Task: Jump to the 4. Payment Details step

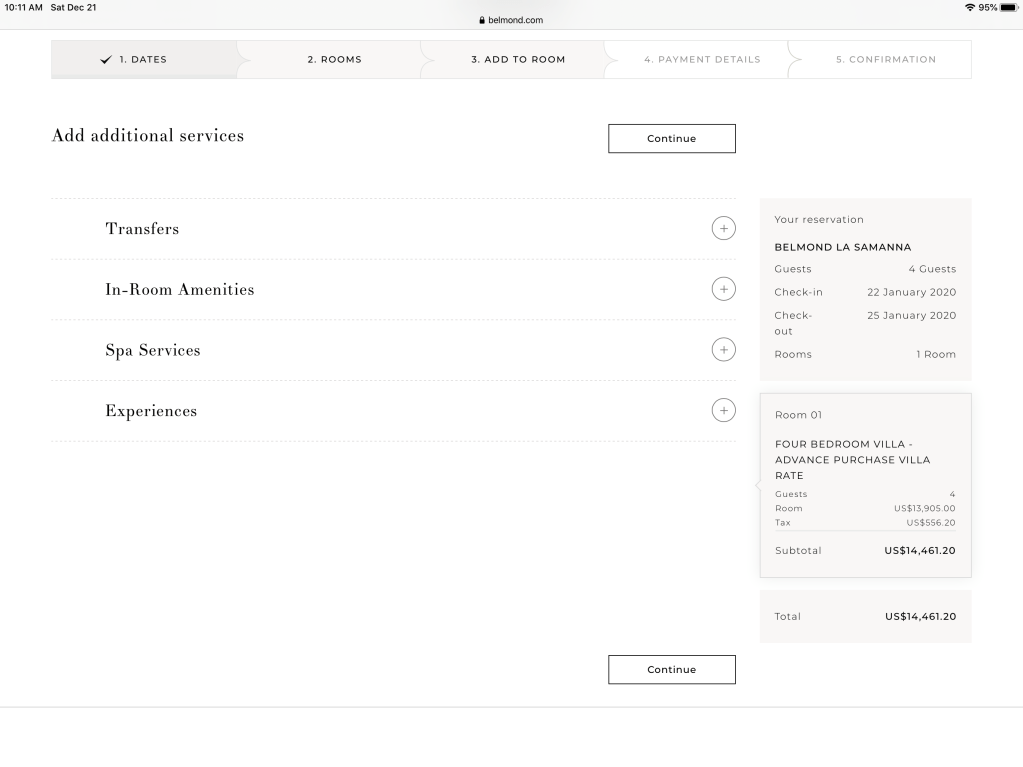Action: click(x=702, y=60)
